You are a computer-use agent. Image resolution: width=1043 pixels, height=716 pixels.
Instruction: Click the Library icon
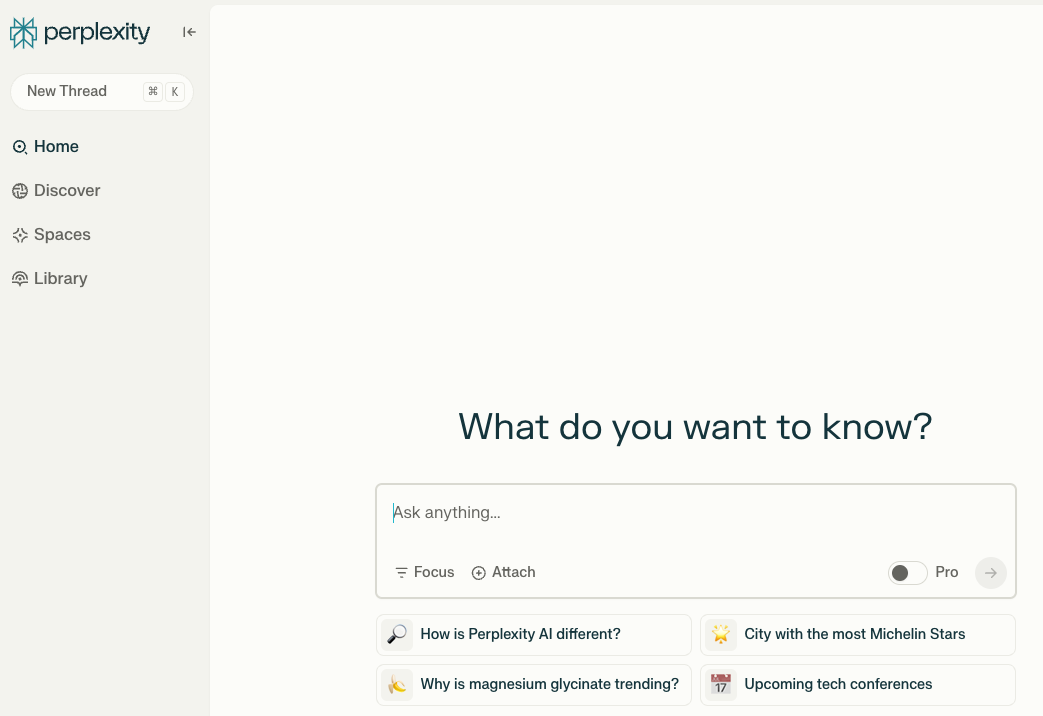pos(20,279)
